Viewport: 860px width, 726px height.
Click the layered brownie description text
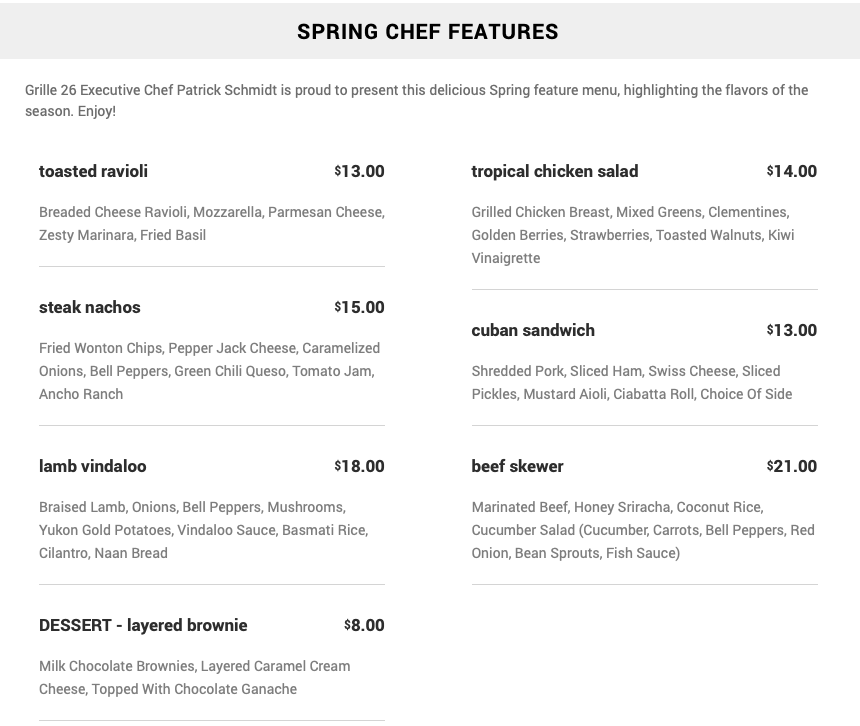(194, 678)
